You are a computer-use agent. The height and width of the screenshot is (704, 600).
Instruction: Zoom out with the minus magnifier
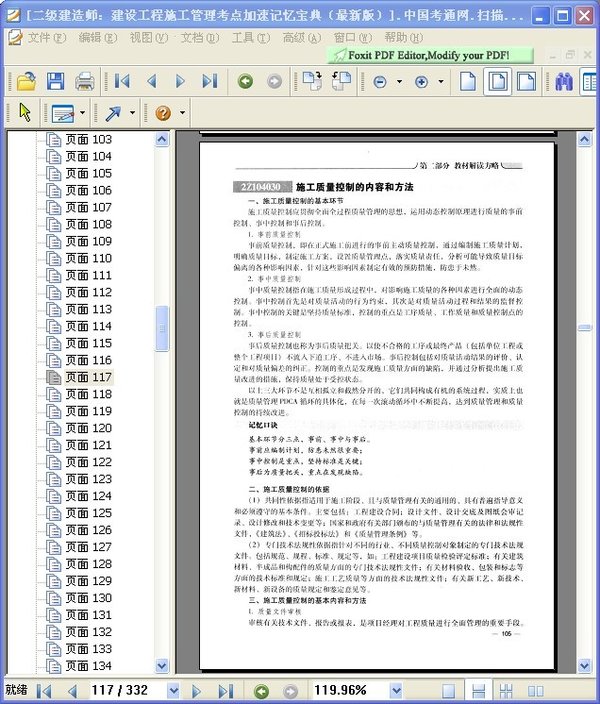380,82
